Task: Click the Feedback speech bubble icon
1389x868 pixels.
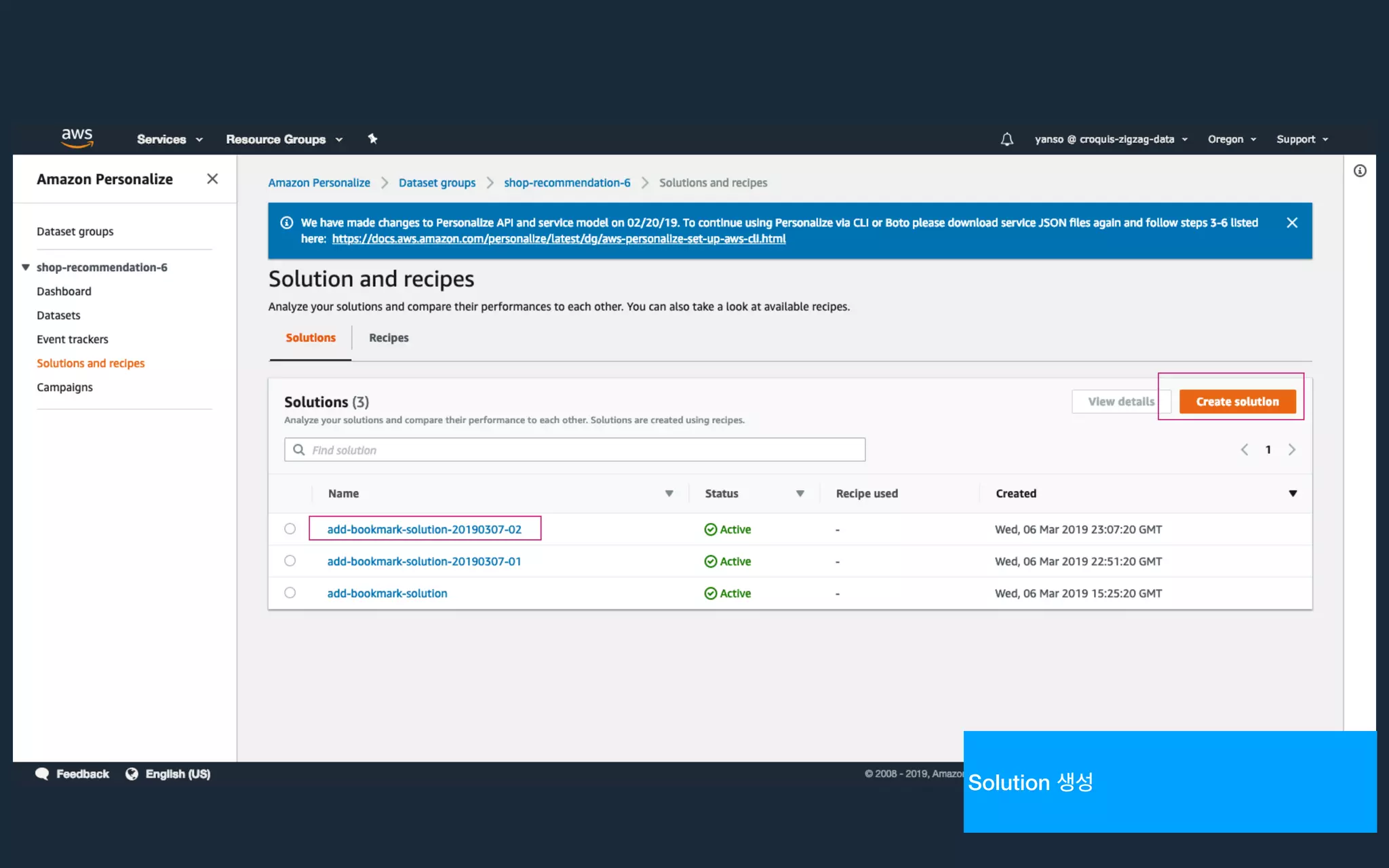Action: coord(42,774)
